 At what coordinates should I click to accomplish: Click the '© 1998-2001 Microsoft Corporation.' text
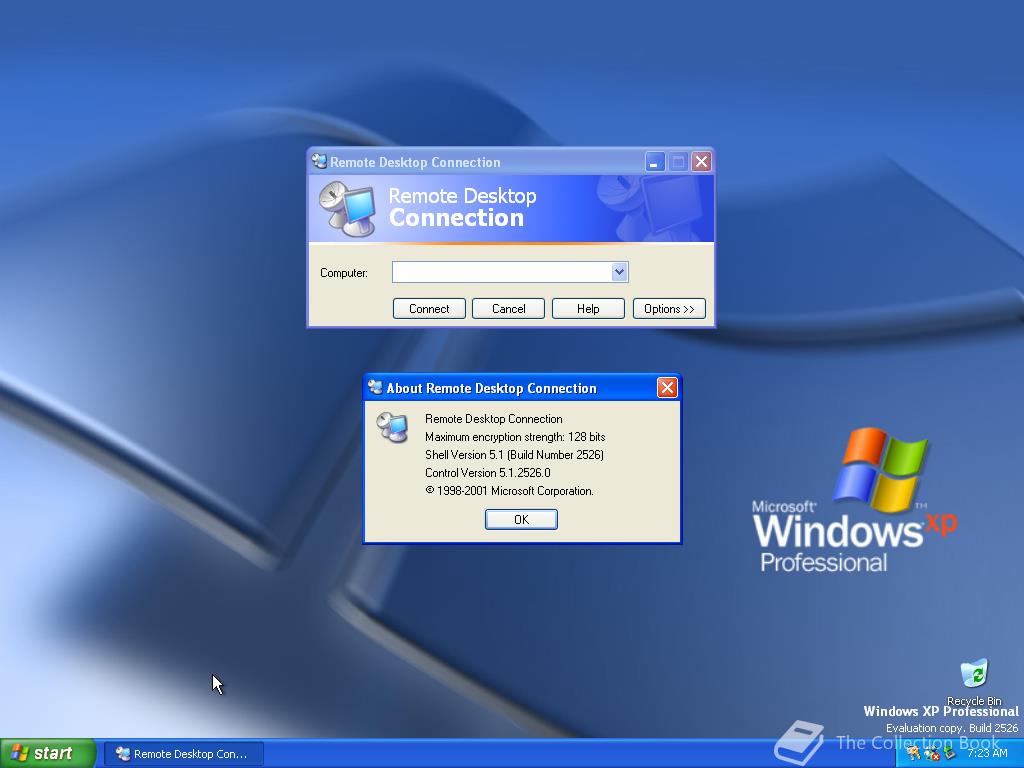pos(509,491)
